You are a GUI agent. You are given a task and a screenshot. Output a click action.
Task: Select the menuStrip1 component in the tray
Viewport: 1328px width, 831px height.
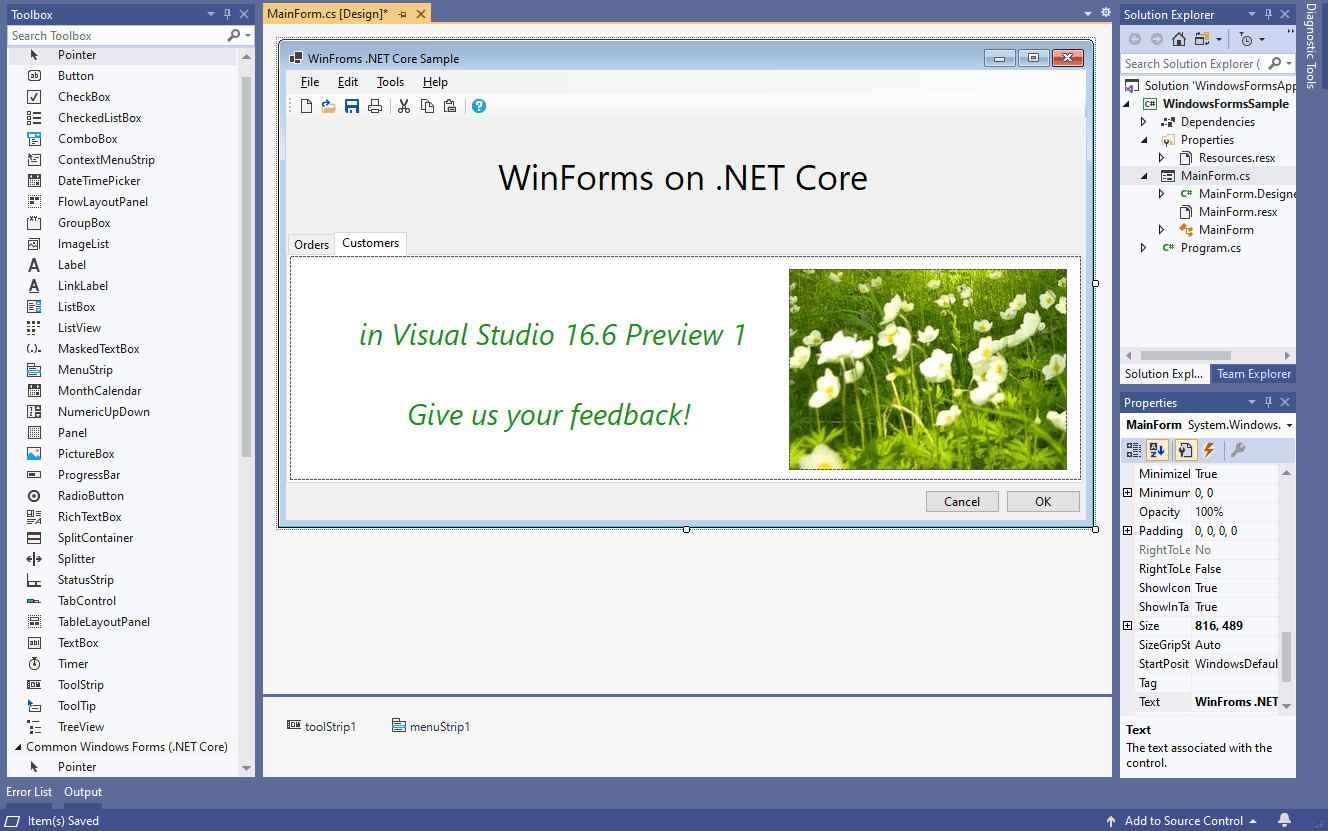[430, 726]
